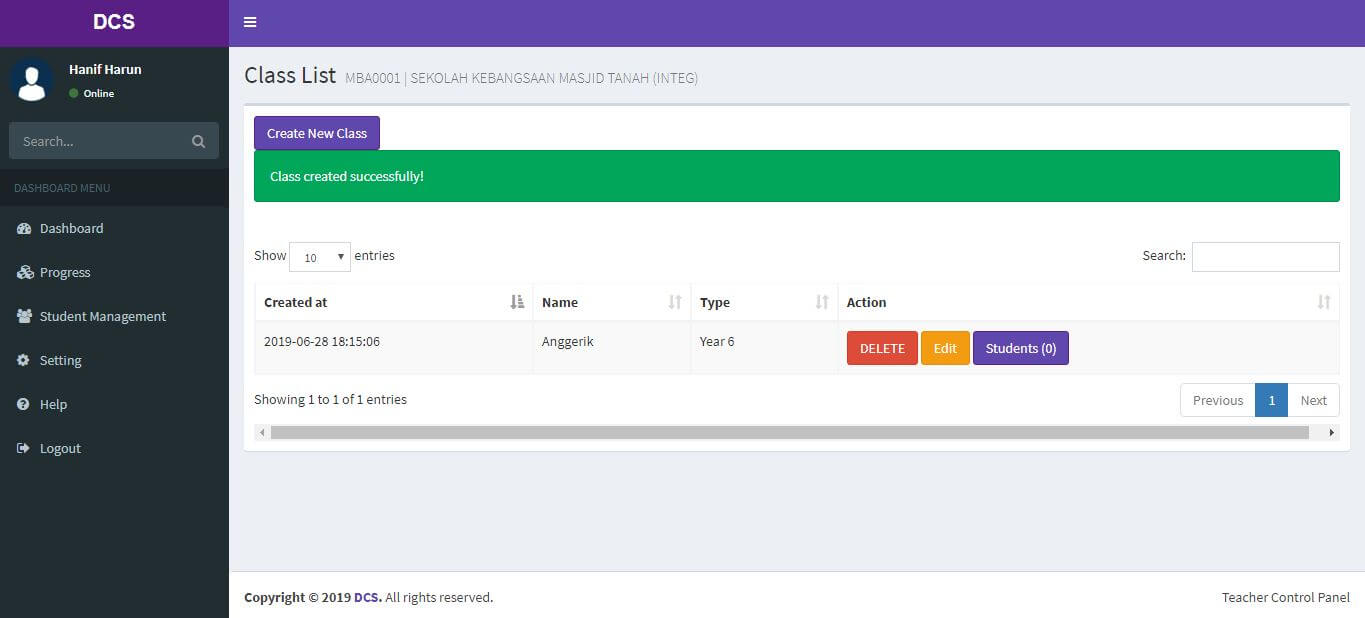Delete the Anggerik class
1365x618 pixels.
tap(882, 348)
